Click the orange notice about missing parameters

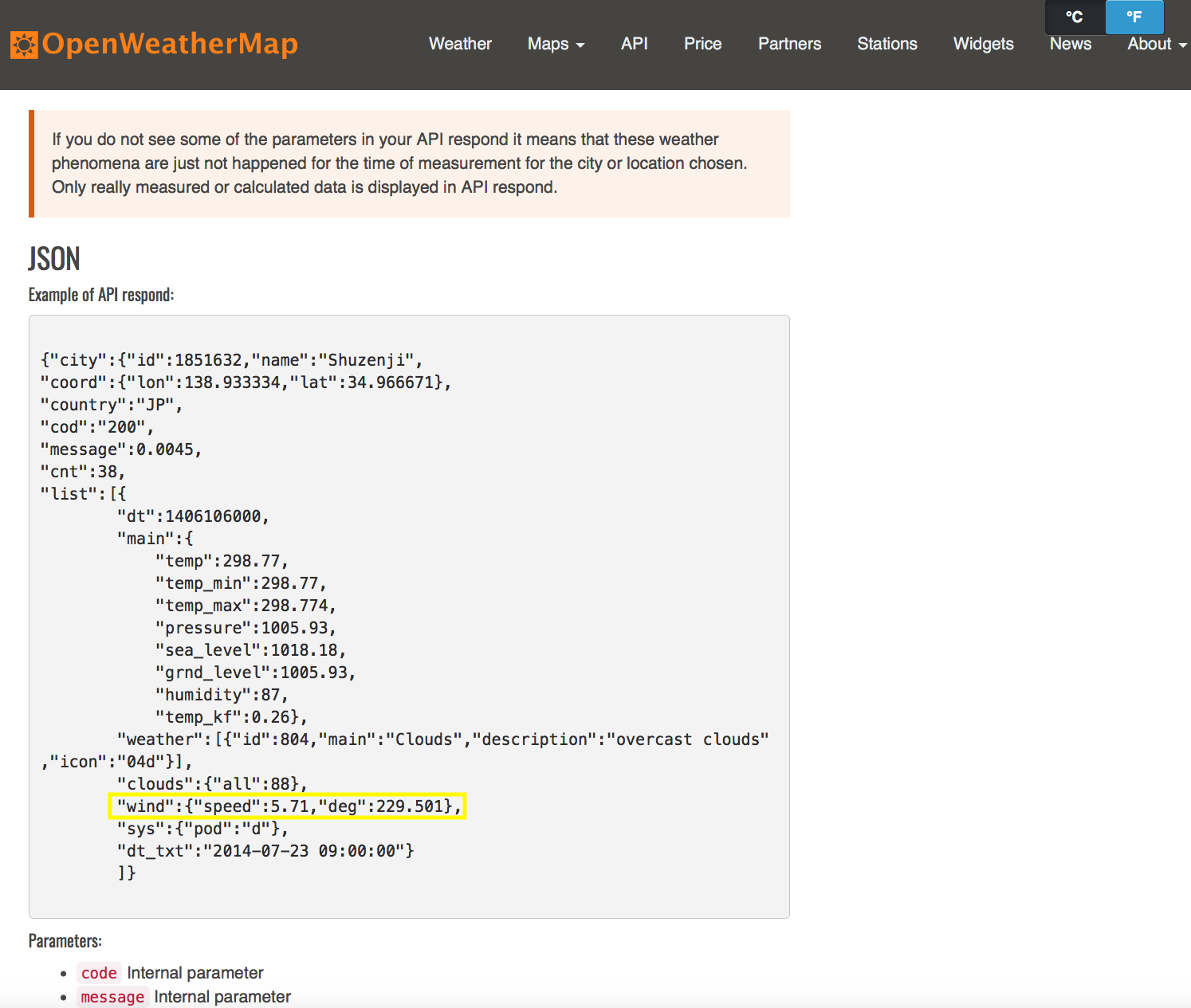(x=410, y=163)
